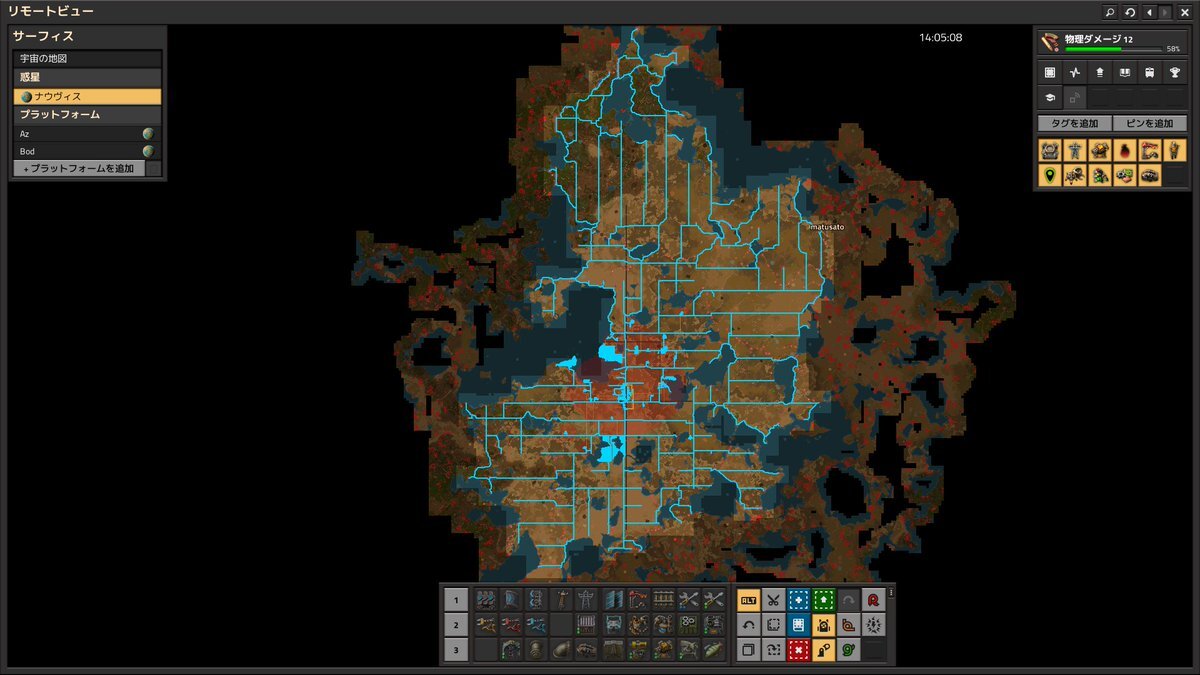Open the production statistics graph icon
This screenshot has height=675, width=1200.
coord(1075,73)
